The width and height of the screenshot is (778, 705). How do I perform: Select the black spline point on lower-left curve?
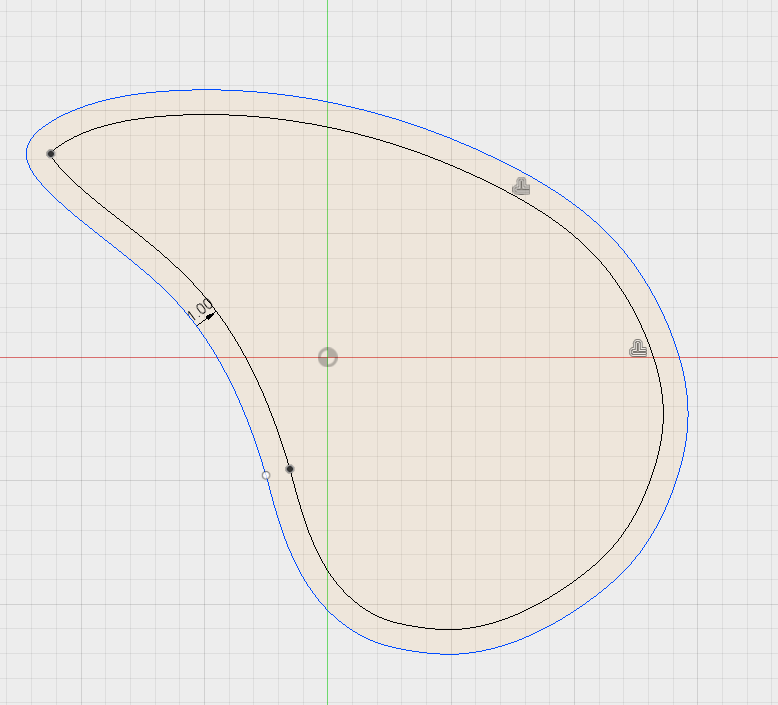point(290,469)
